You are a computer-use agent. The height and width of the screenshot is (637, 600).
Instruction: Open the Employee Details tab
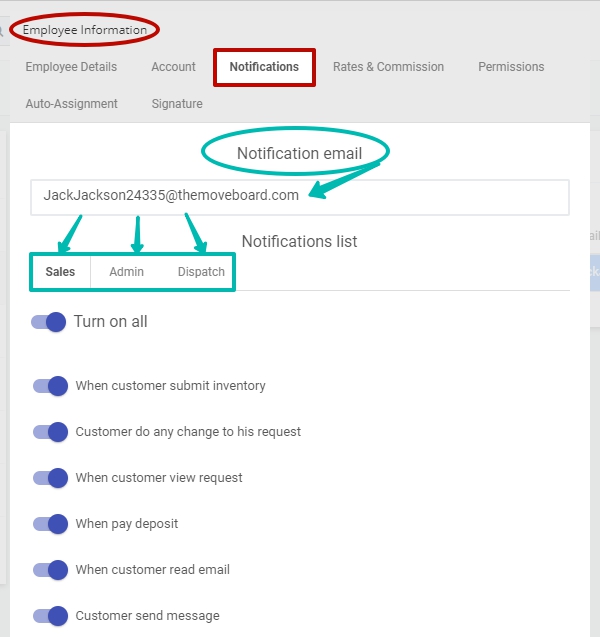tap(71, 67)
